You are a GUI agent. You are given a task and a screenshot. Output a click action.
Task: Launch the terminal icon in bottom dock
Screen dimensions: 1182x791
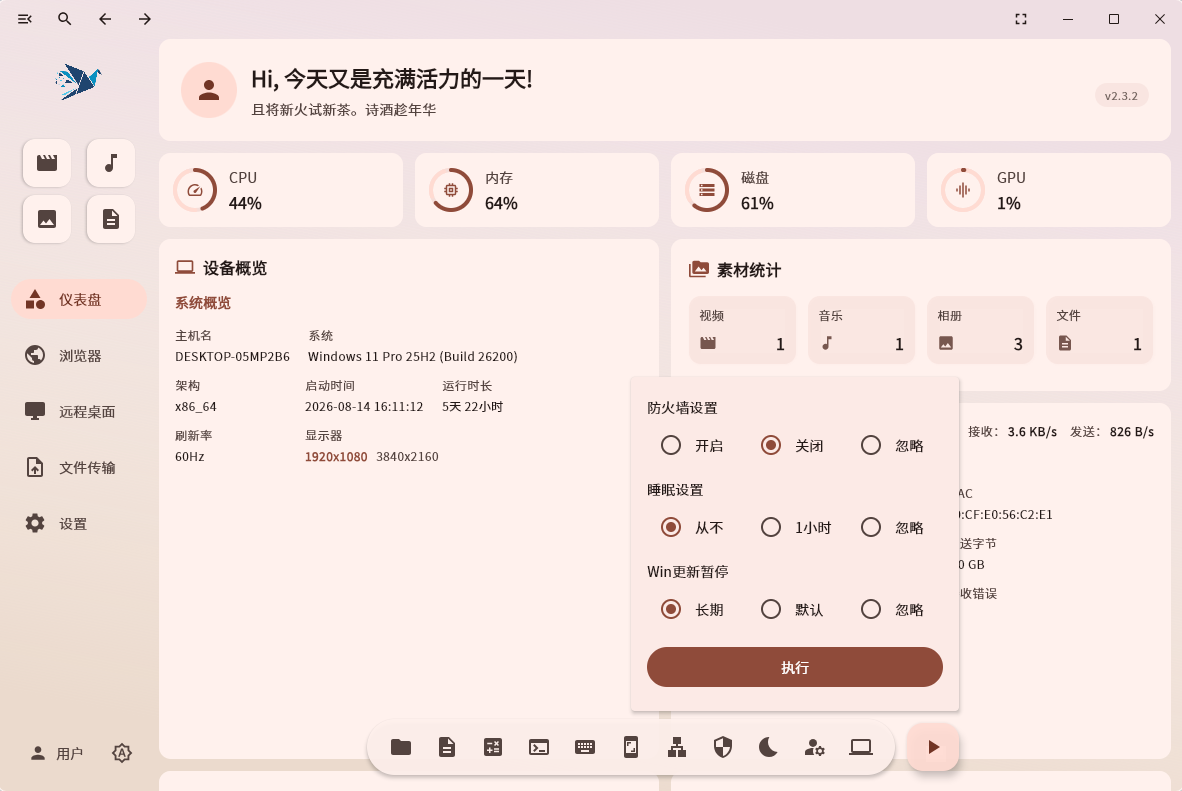coord(539,747)
